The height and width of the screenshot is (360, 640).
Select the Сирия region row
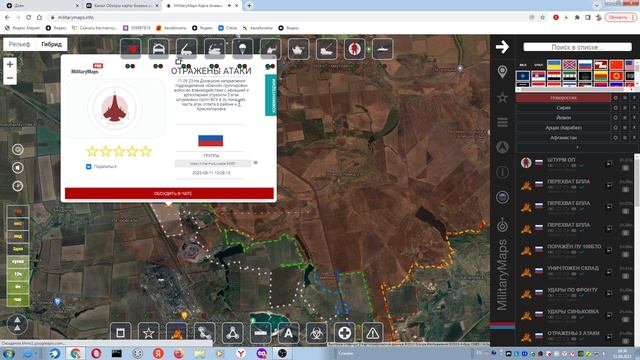[563, 108]
